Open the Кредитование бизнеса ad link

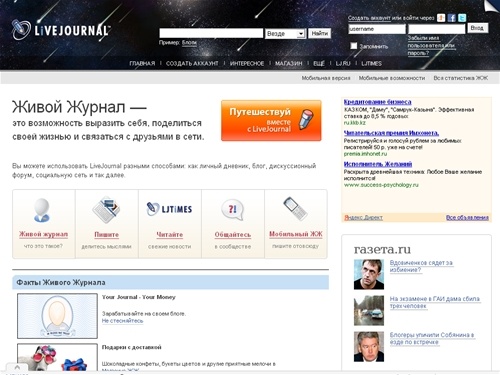click(x=377, y=102)
